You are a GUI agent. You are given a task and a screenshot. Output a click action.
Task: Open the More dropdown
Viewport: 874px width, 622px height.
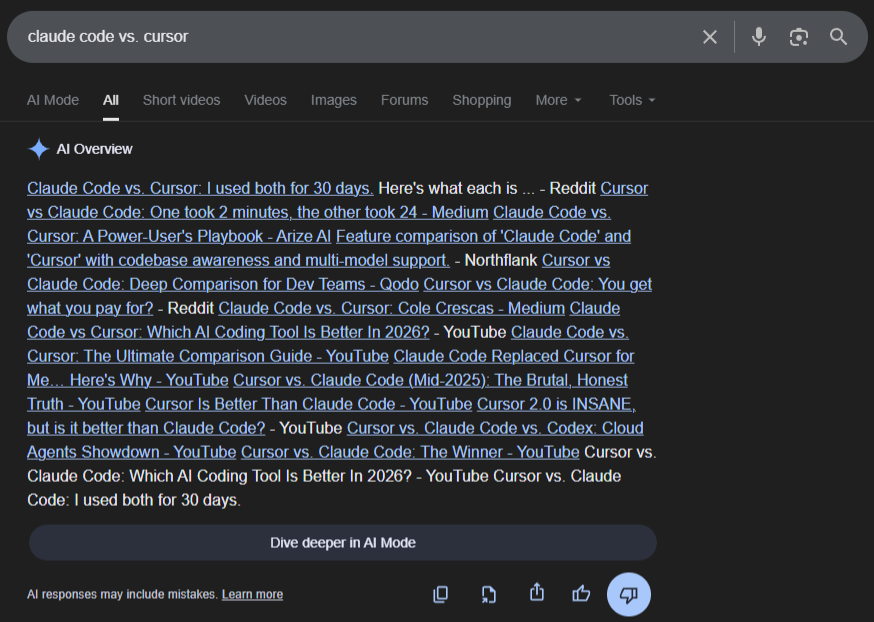click(x=558, y=100)
